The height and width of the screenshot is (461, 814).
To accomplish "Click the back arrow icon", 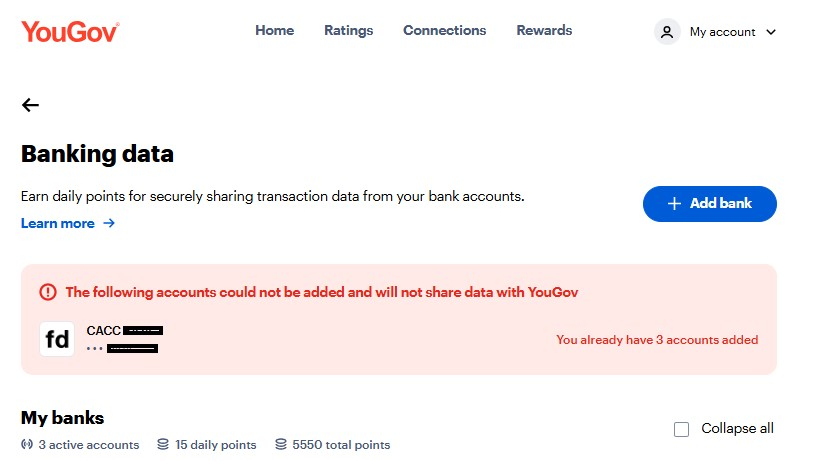I will click(x=30, y=105).
